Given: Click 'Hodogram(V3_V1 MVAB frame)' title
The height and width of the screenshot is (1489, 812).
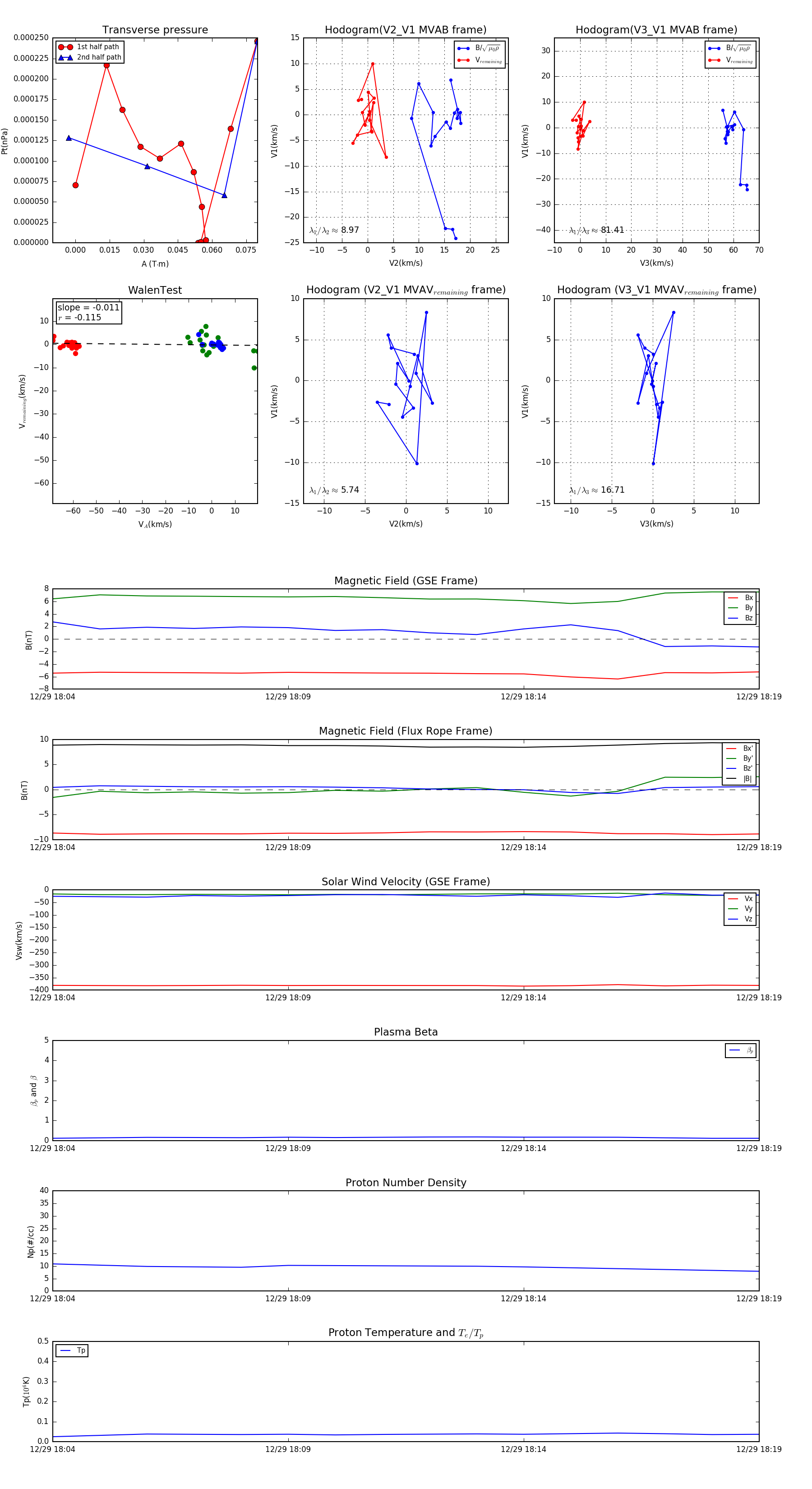Looking at the screenshot, I should tap(656, 30).
